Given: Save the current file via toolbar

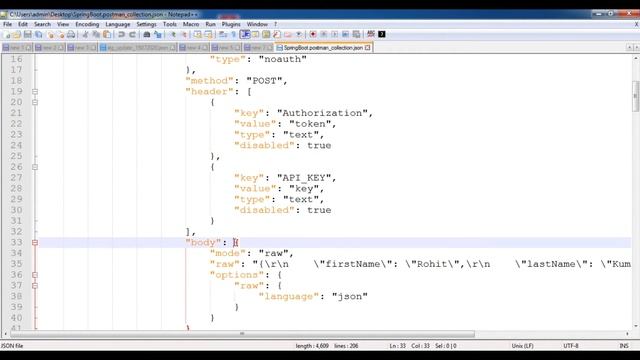Looking at the screenshot, I should point(27,34).
